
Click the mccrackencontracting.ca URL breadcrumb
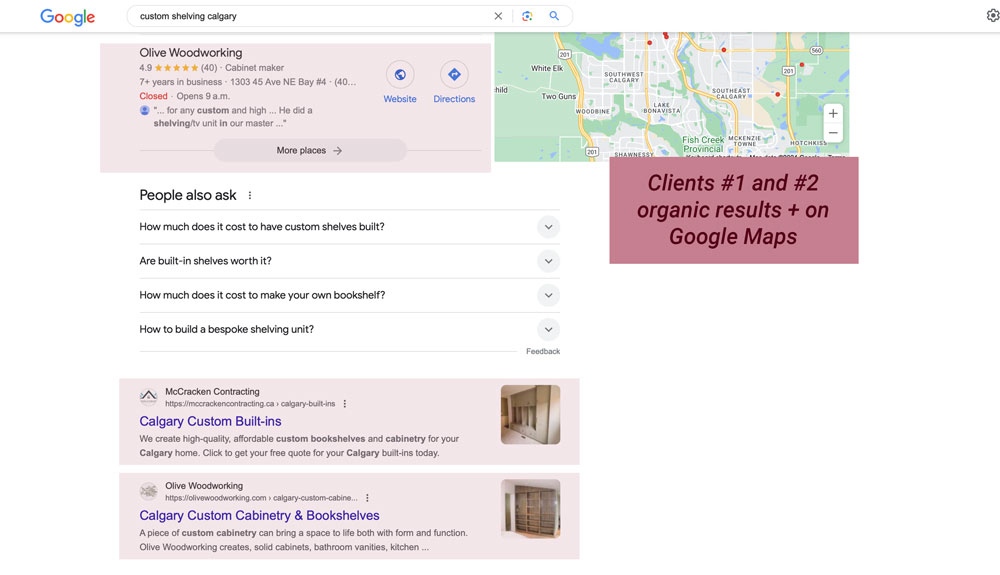coord(250,404)
